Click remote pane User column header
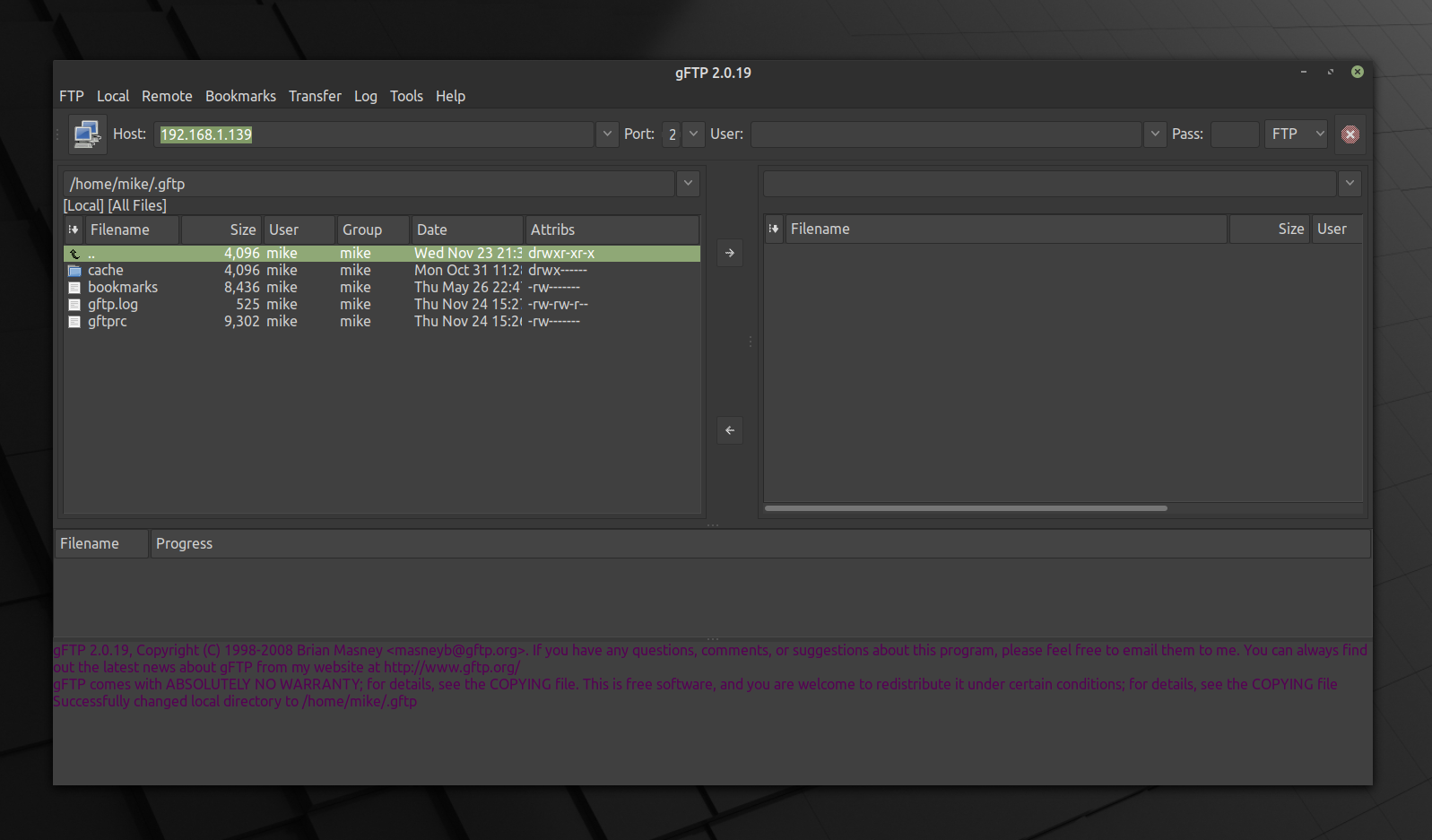Viewport: 1432px width, 840px height. [x=1337, y=229]
